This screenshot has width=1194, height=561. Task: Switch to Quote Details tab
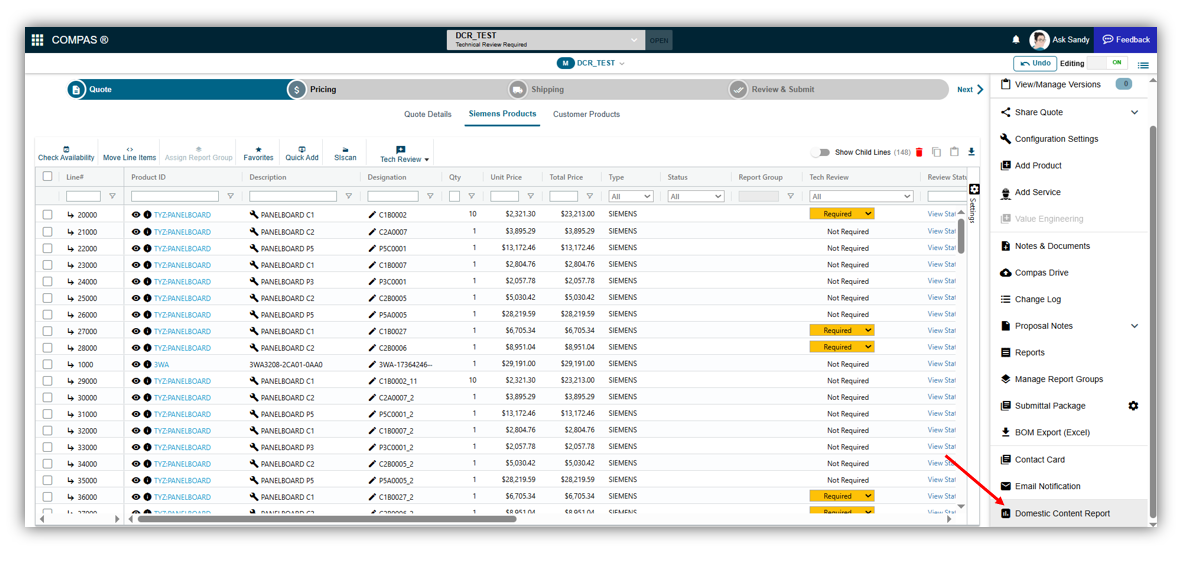427,114
